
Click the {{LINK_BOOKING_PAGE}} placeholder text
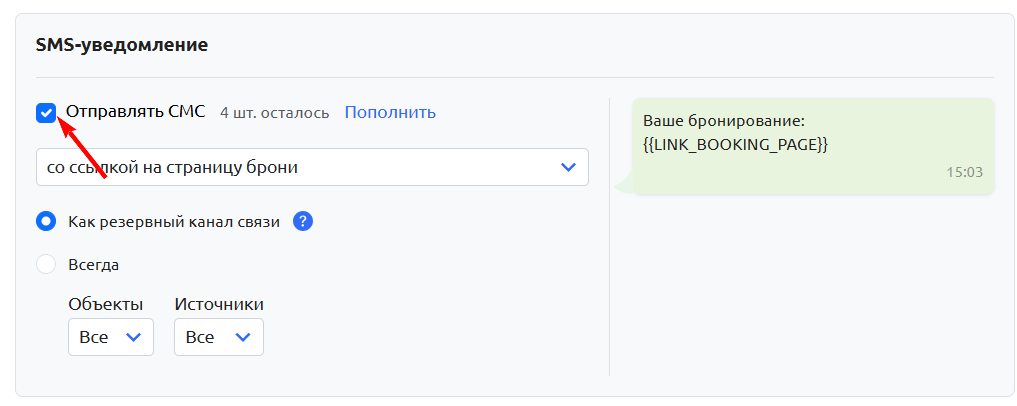[x=736, y=145]
